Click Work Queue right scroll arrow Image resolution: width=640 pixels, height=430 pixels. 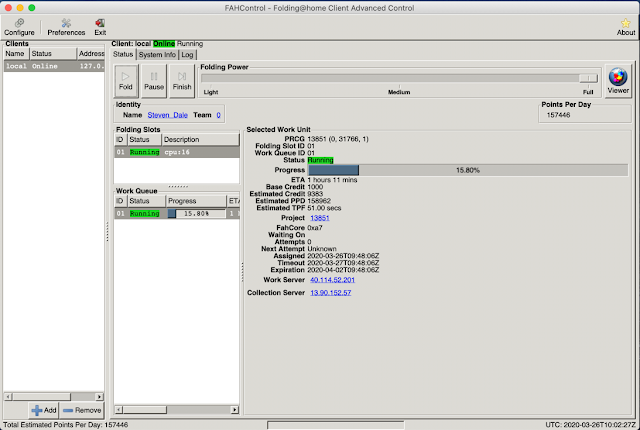[x=235, y=410]
